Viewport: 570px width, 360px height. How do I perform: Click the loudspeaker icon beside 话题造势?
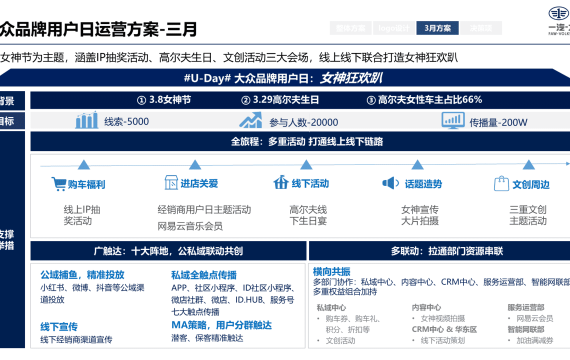(x=391, y=183)
